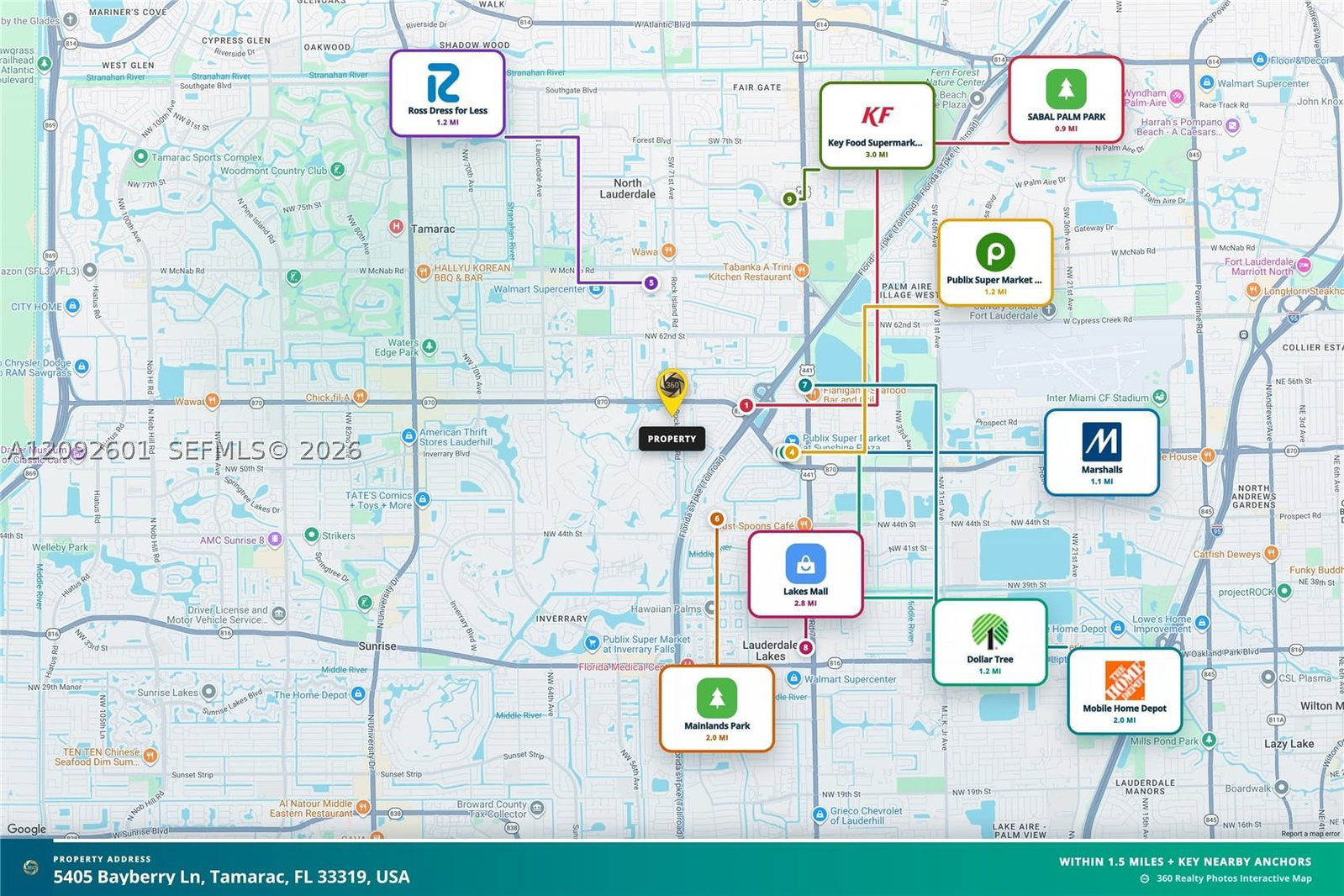
Task: Select the Al Natour Middle Eastern Restaurant pin
Action: (363, 807)
